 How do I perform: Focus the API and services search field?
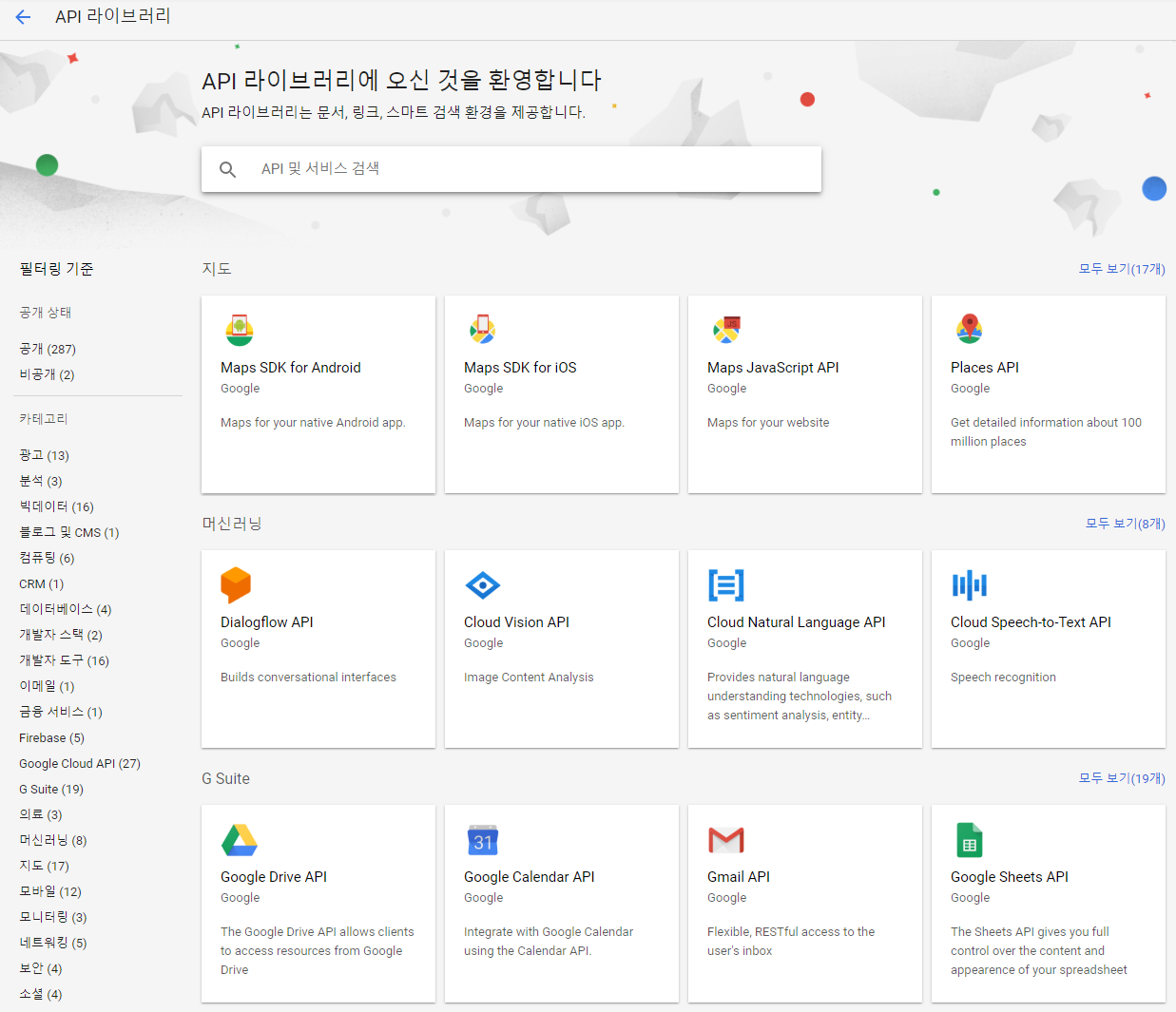pos(511,169)
